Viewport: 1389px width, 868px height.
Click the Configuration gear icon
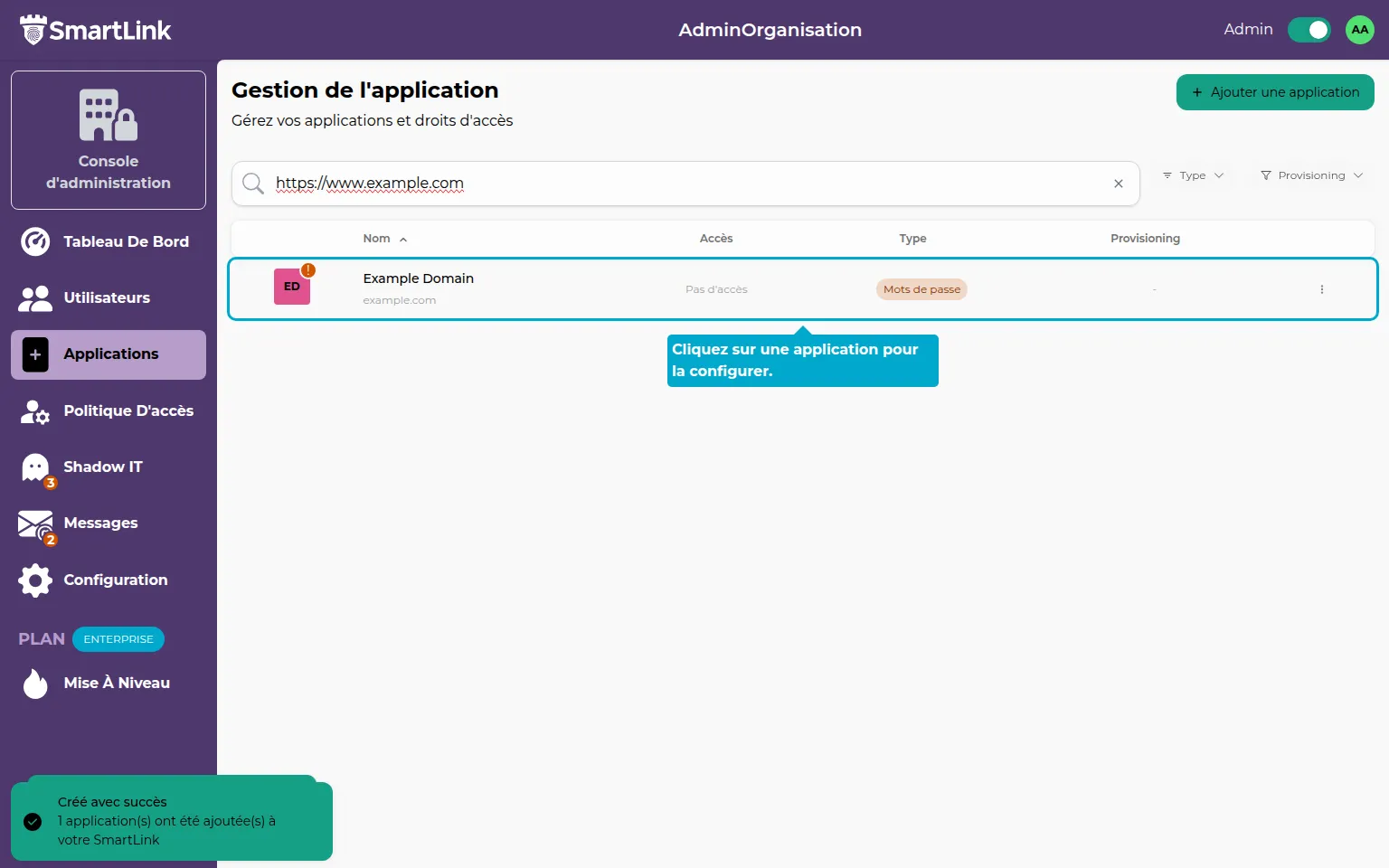coord(35,580)
